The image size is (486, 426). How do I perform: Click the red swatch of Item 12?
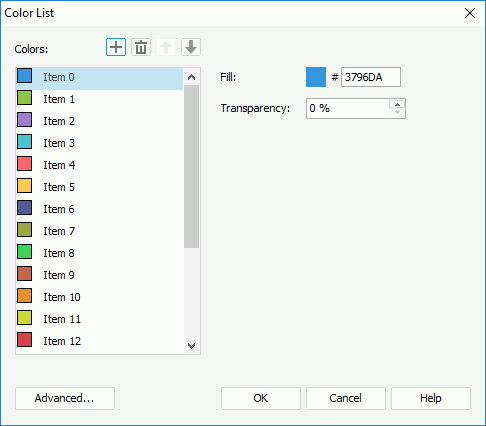[x=25, y=340]
